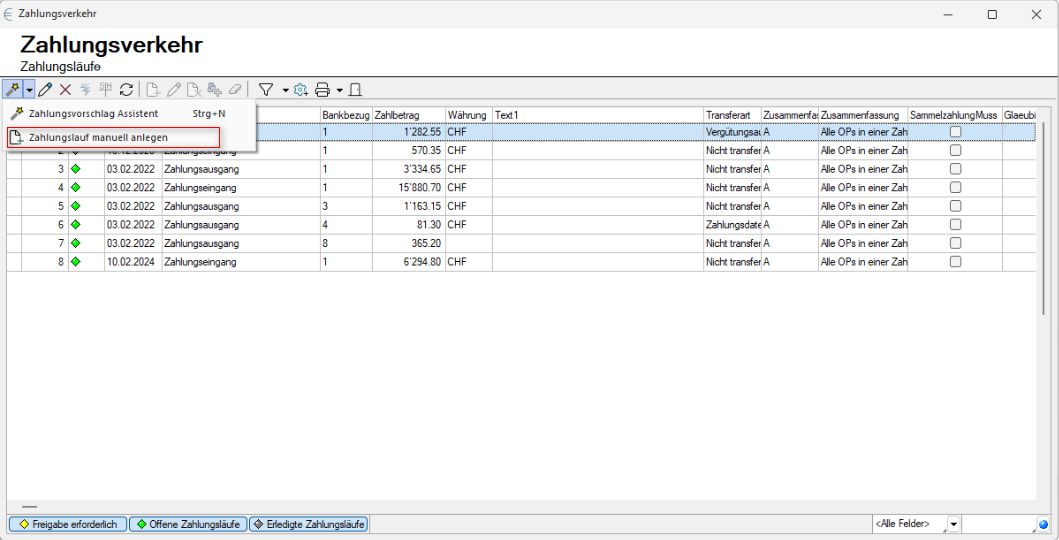Image resolution: width=1059 pixels, height=540 pixels.
Task: Click the funnel filter icon
Action: [x=266, y=89]
